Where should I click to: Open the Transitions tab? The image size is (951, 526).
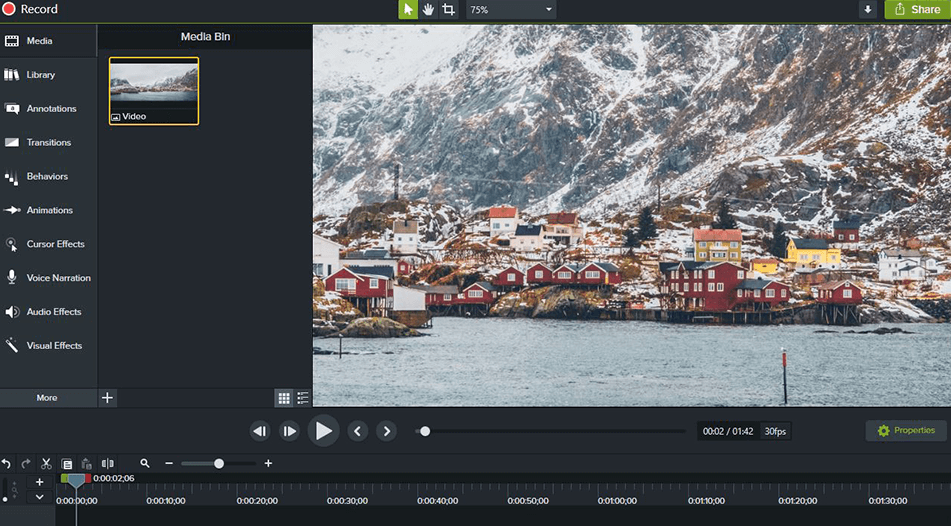point(48,143)
